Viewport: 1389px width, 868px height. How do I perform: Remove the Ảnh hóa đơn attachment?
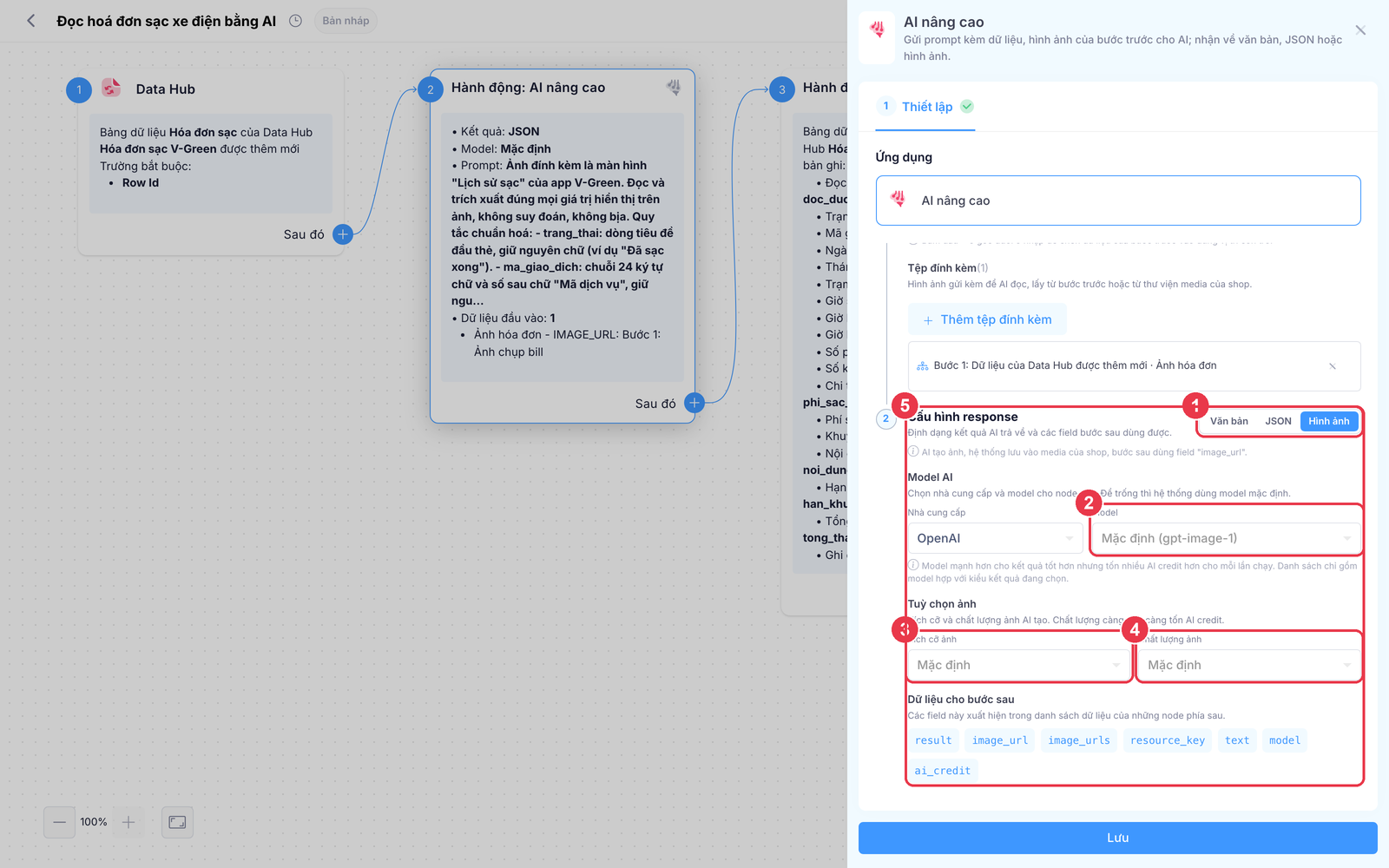(1333, 366)
